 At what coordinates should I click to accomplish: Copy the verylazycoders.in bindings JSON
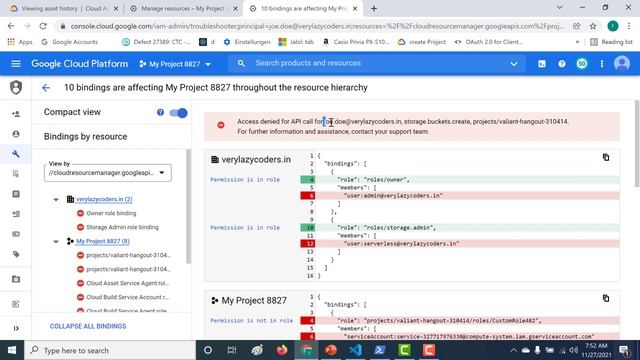(606, 157)
